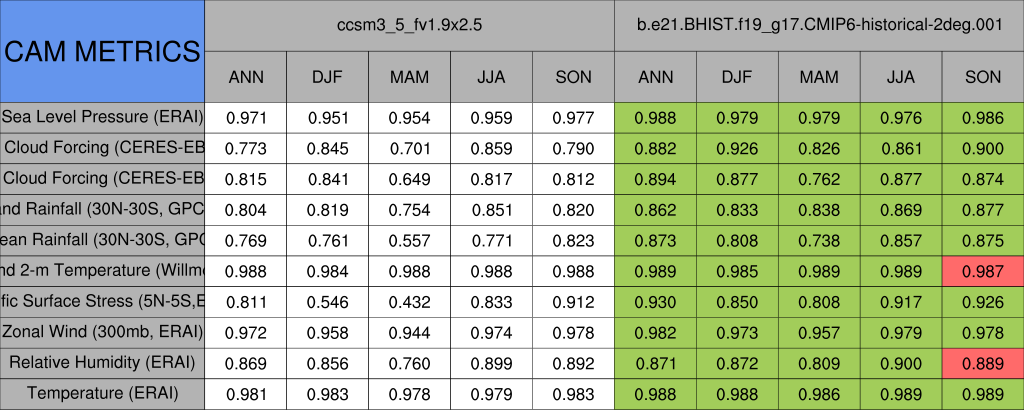Click the white cell with value 0.432

click(409, 301)
